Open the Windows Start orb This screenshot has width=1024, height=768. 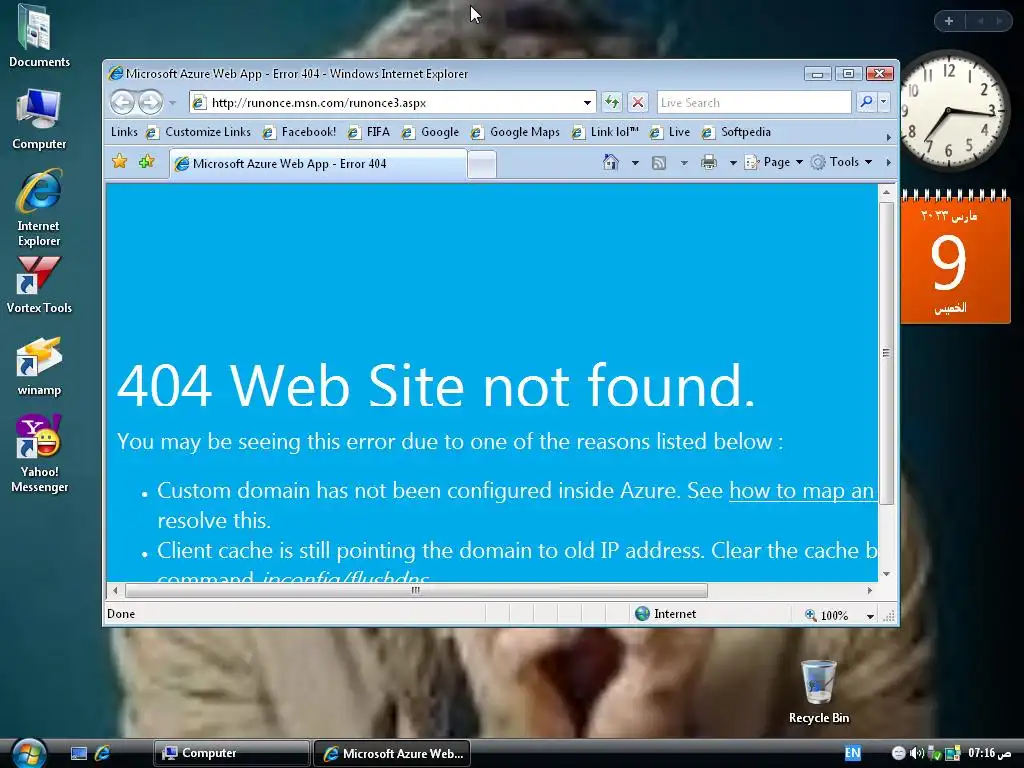pyautogui.click(x=29, y=753)
